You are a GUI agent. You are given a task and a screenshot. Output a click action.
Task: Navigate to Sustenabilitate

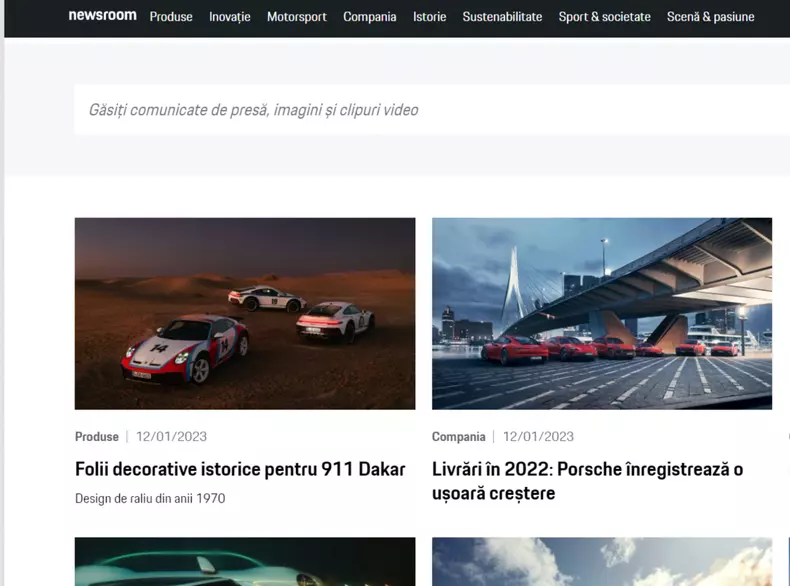502,17
